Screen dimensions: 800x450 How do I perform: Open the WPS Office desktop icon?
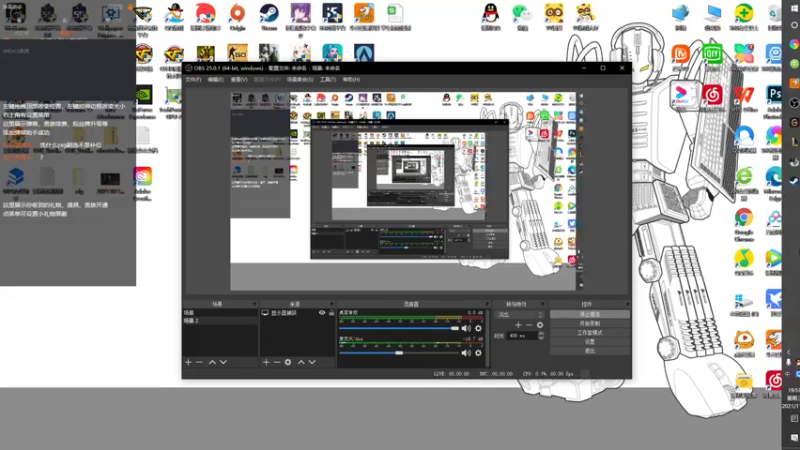tap(744, 97)
